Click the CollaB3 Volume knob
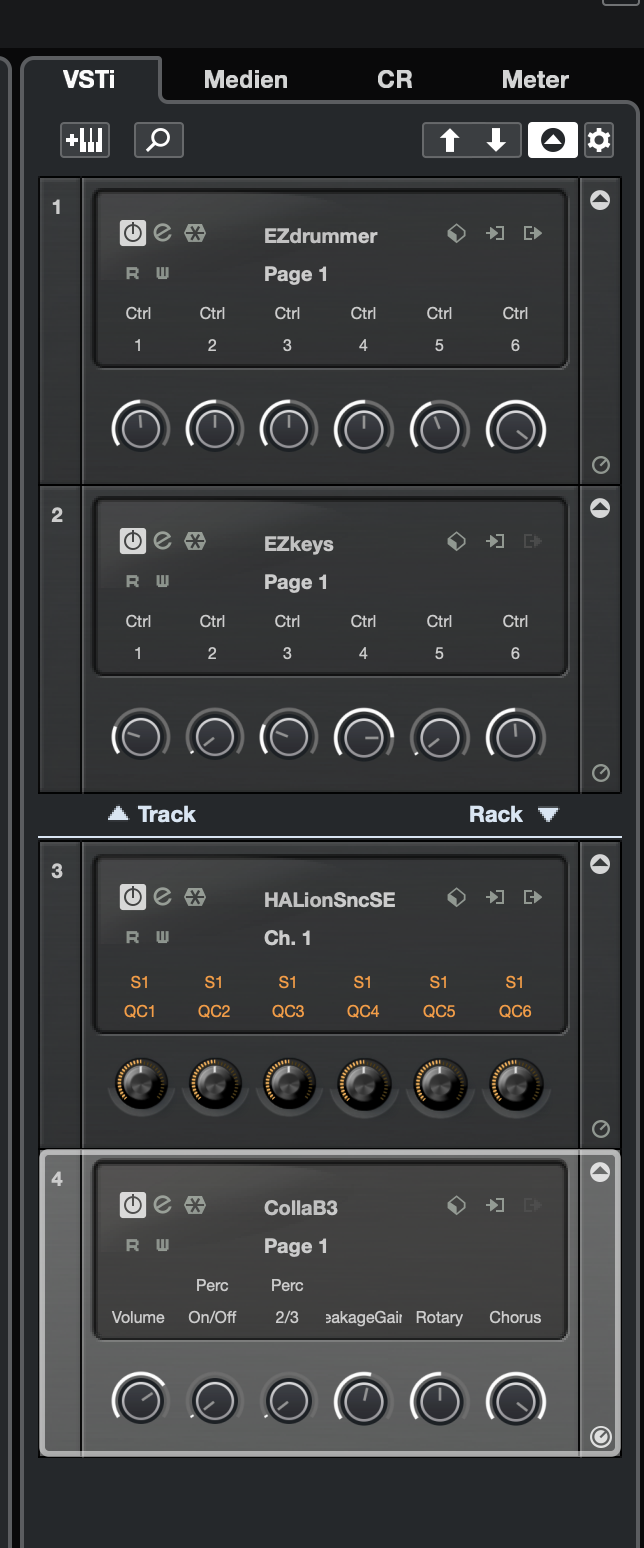Screen dimensions: 644x1548 [138, 1400]
